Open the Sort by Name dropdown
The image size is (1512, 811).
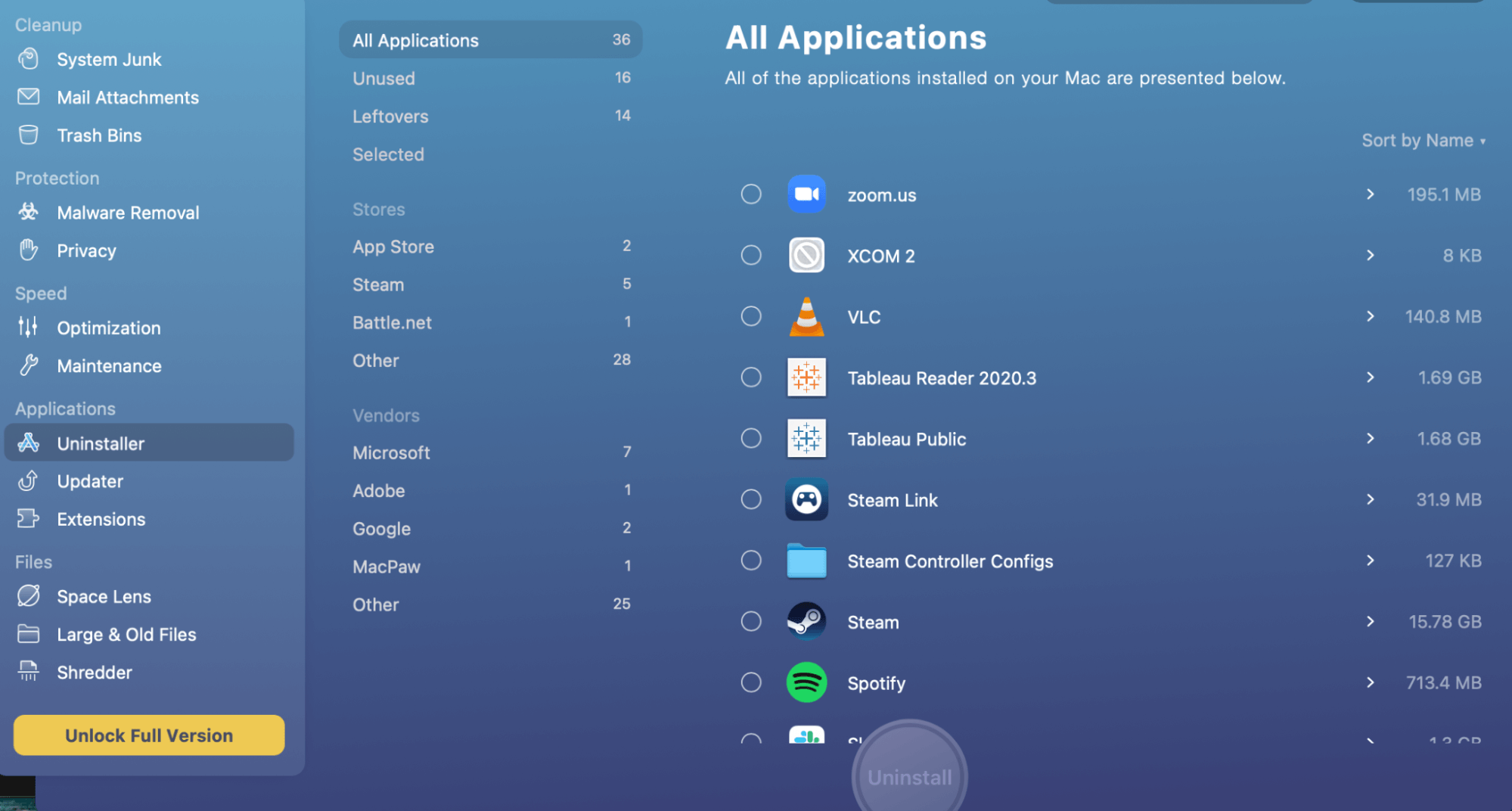click(1423, 141)
